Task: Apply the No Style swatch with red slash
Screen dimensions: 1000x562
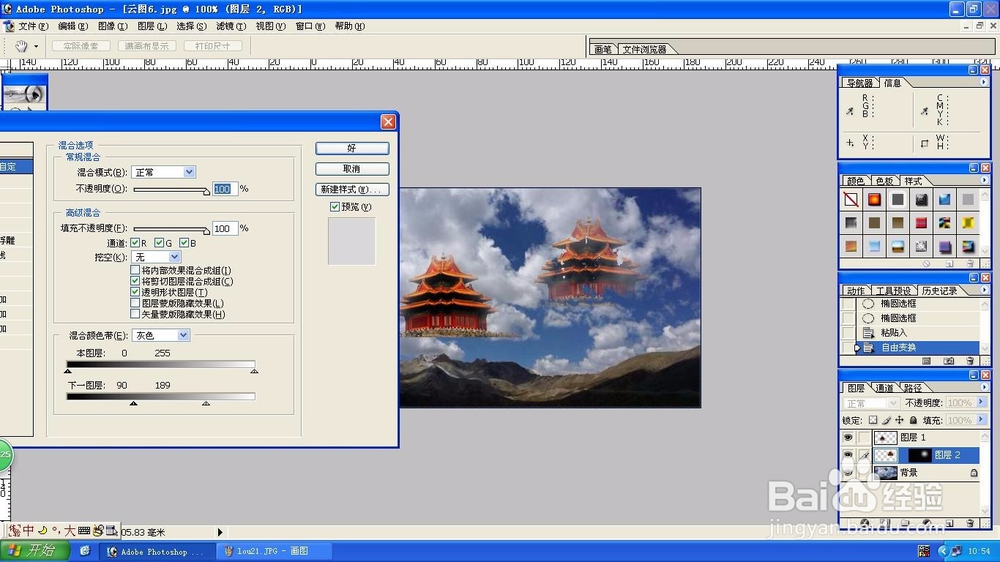Action: 851,200
